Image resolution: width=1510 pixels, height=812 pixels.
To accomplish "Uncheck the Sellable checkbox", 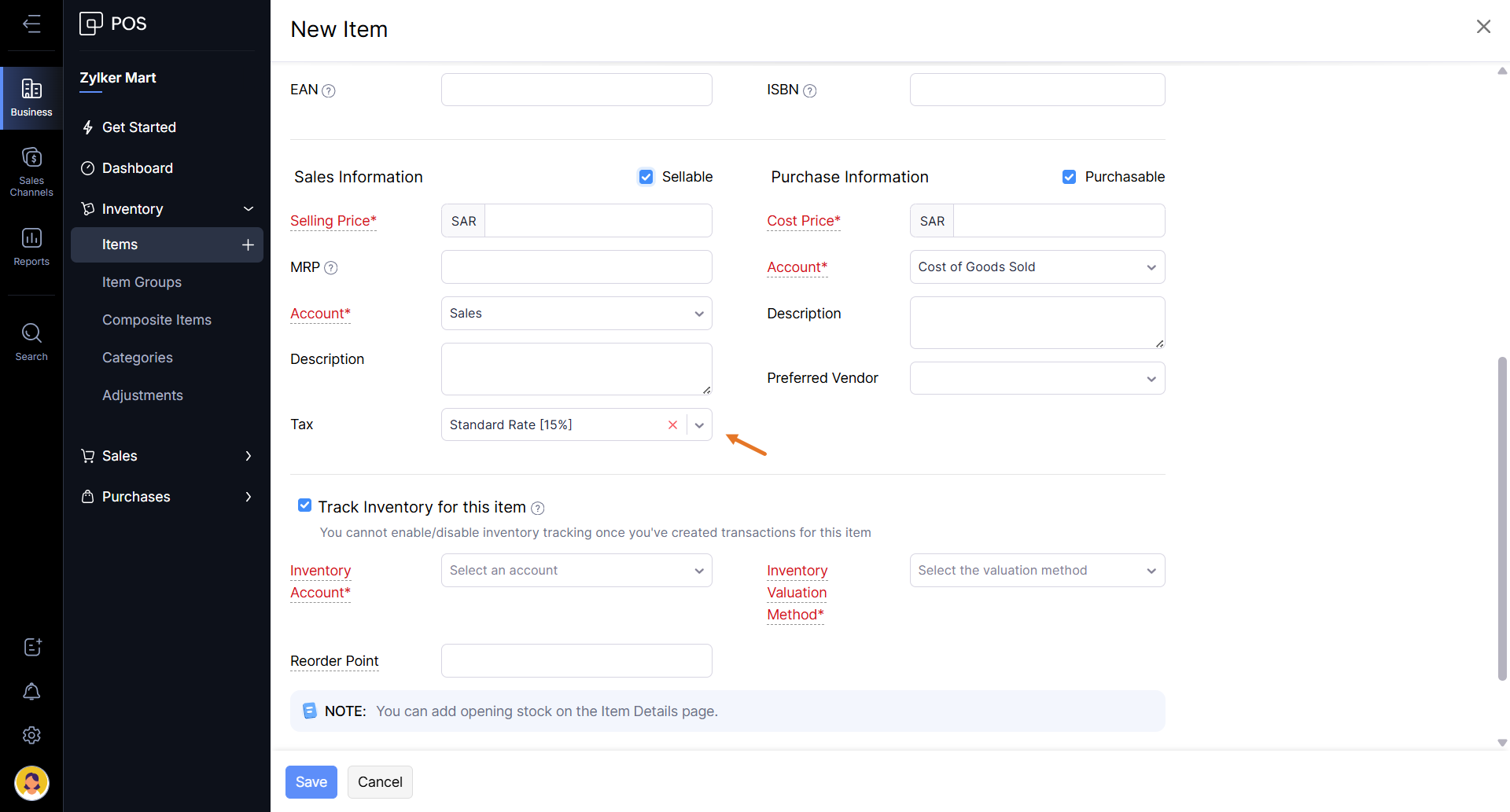I will pyautogui.click(x=646, y=177).
